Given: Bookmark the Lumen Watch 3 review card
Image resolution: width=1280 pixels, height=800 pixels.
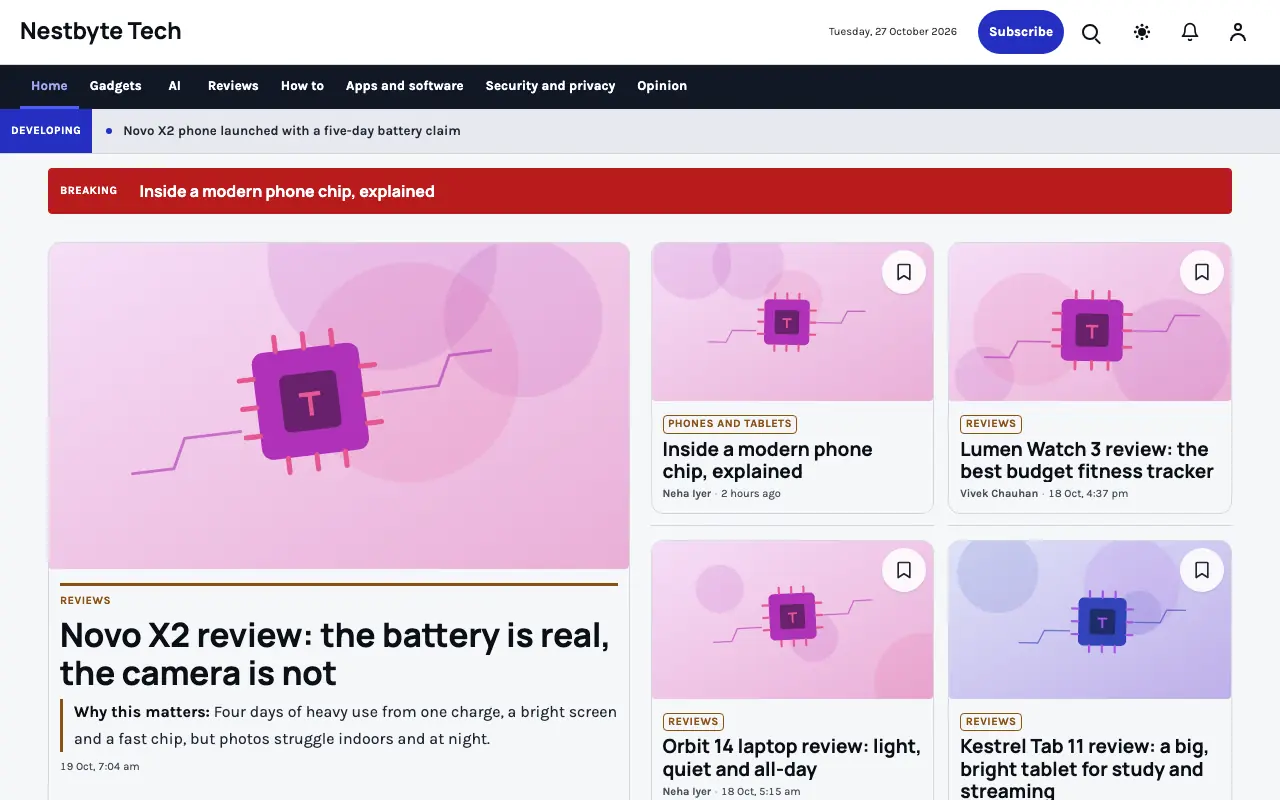Looking at the screenshot, I should pyautogui.click(x=1202, y=272).
